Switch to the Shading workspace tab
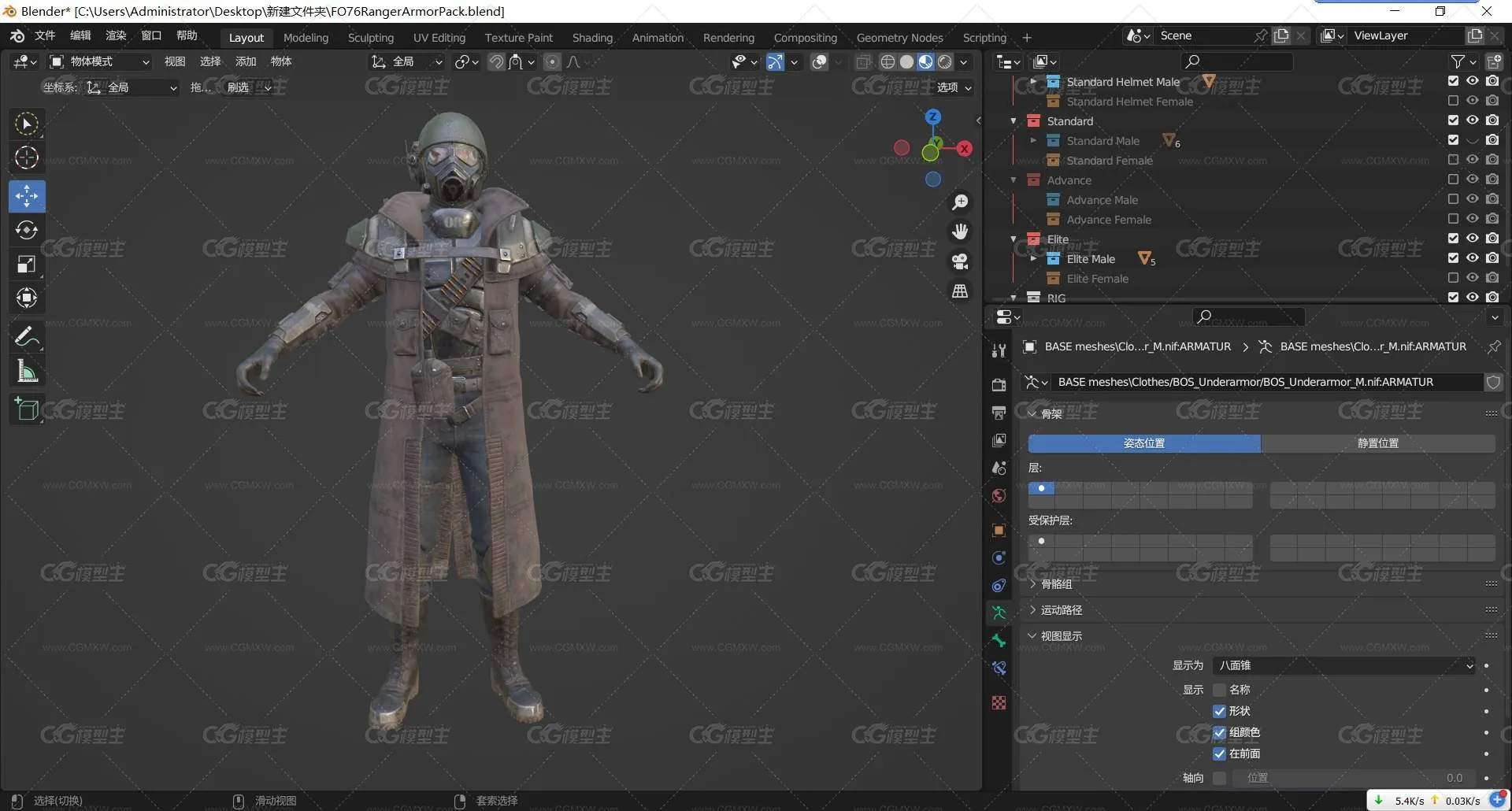Screen dimensions: 1512x811 592,37
